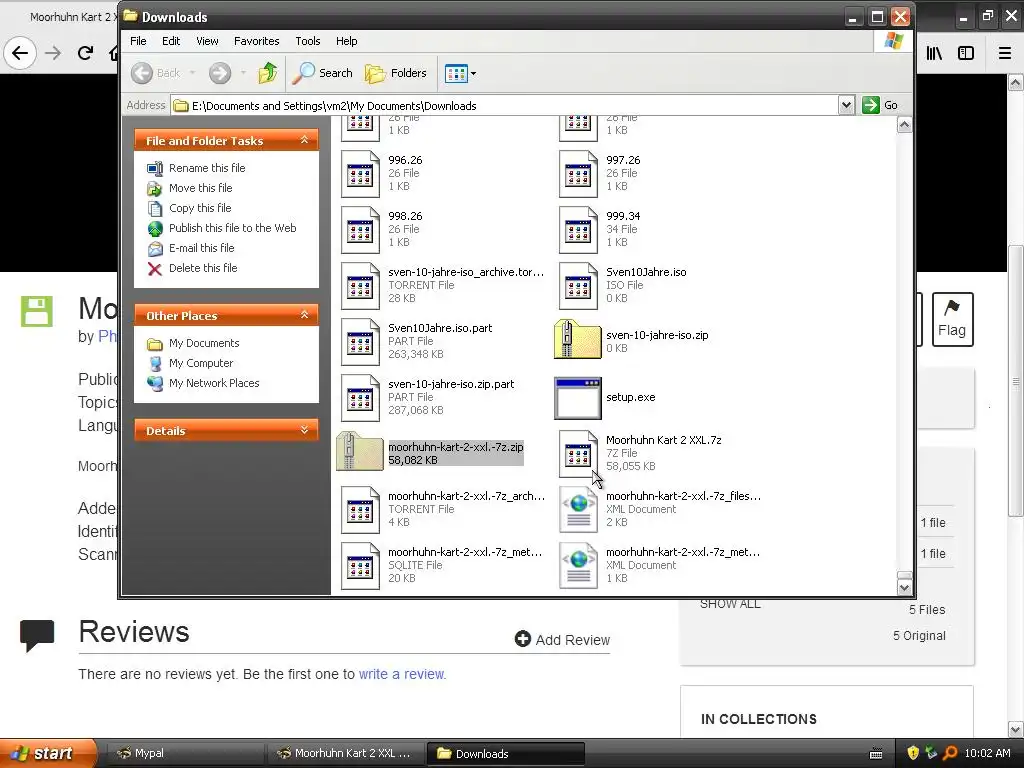This screenshot has width=1024, height=768.
Task: Open the File menu
Action: (138, 41)
